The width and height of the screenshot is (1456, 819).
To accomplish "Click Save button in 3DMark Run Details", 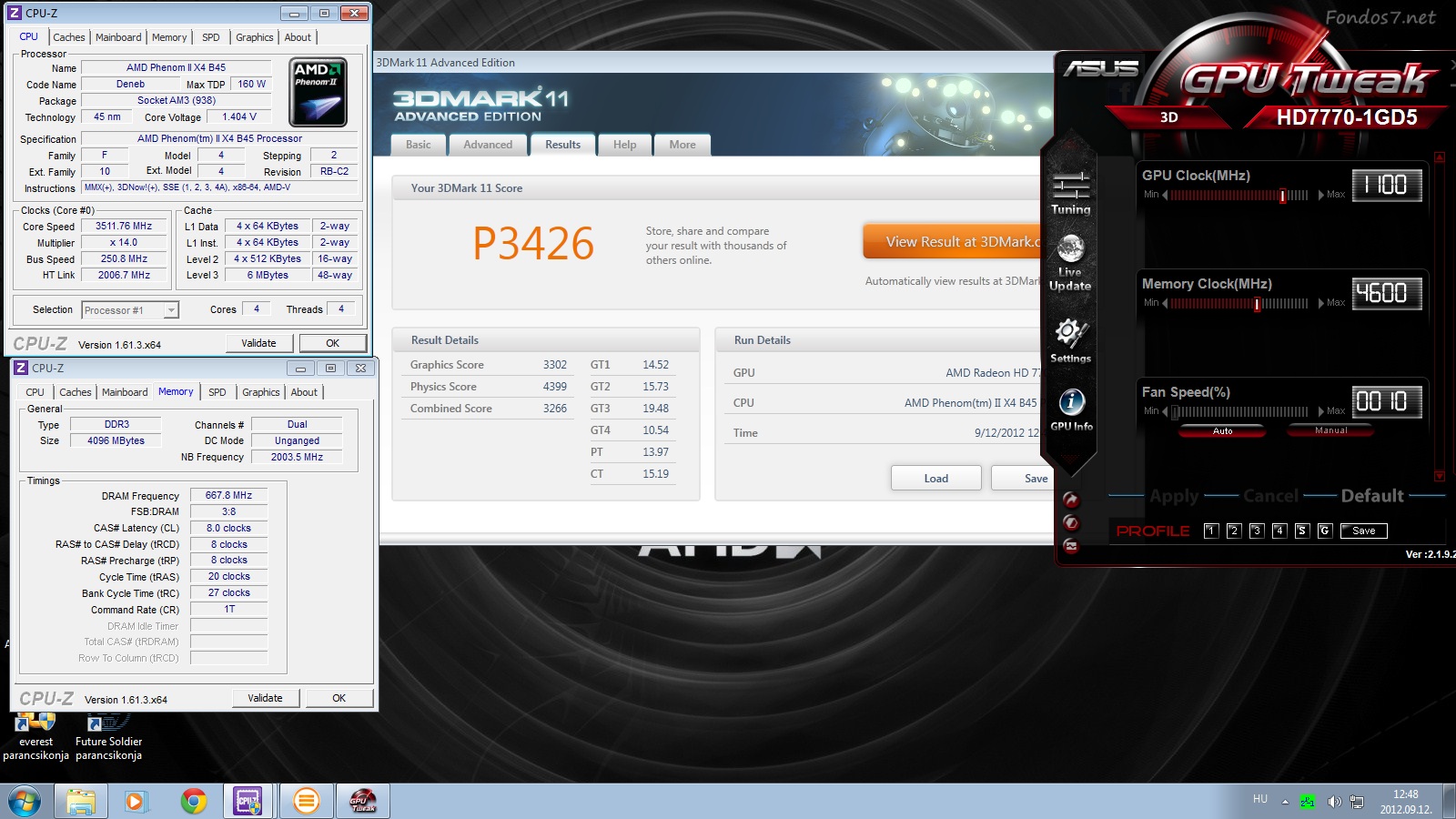I will click(1024, 479).
